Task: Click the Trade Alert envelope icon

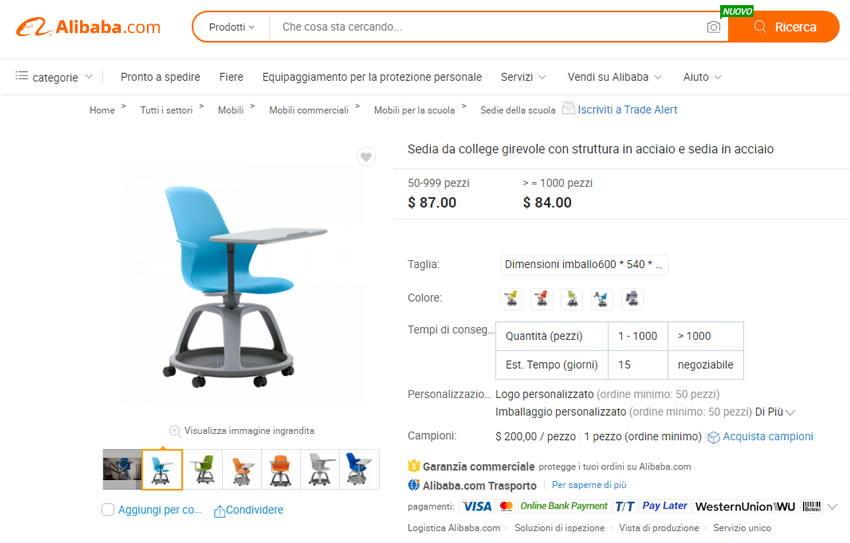Action: coord(568,108)
